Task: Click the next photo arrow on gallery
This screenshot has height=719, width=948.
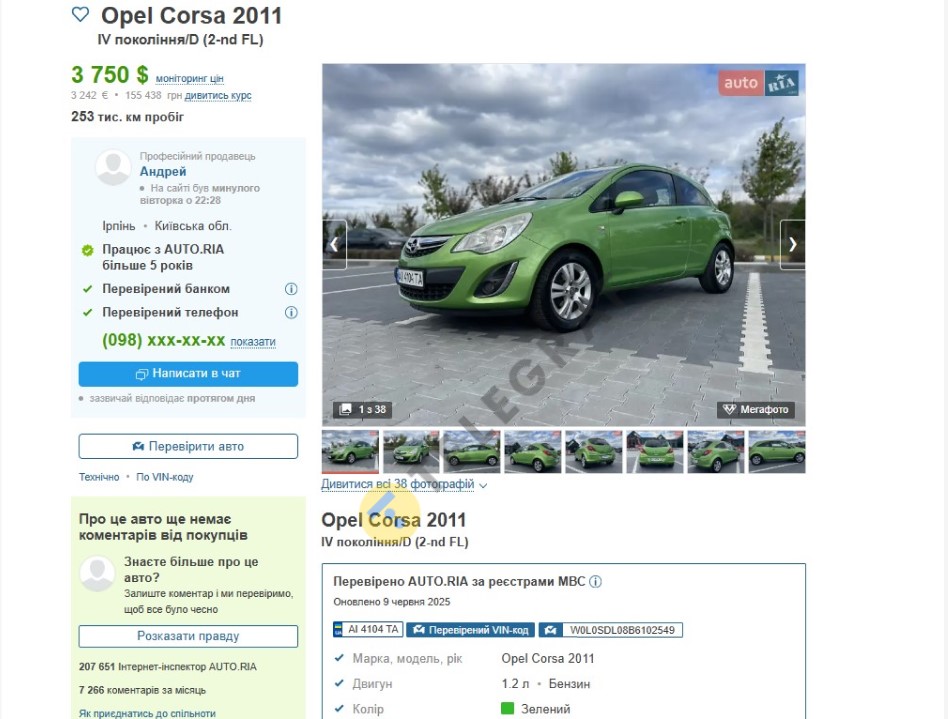Action: click(792, 244)
